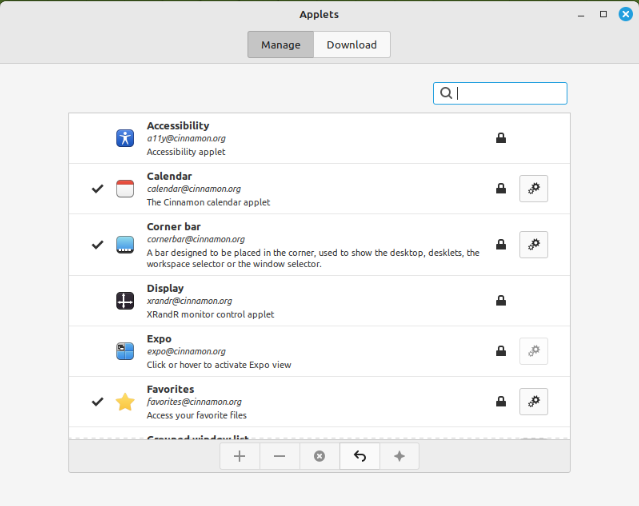Click the Calendar applet icon

click(x=125, y=189)
